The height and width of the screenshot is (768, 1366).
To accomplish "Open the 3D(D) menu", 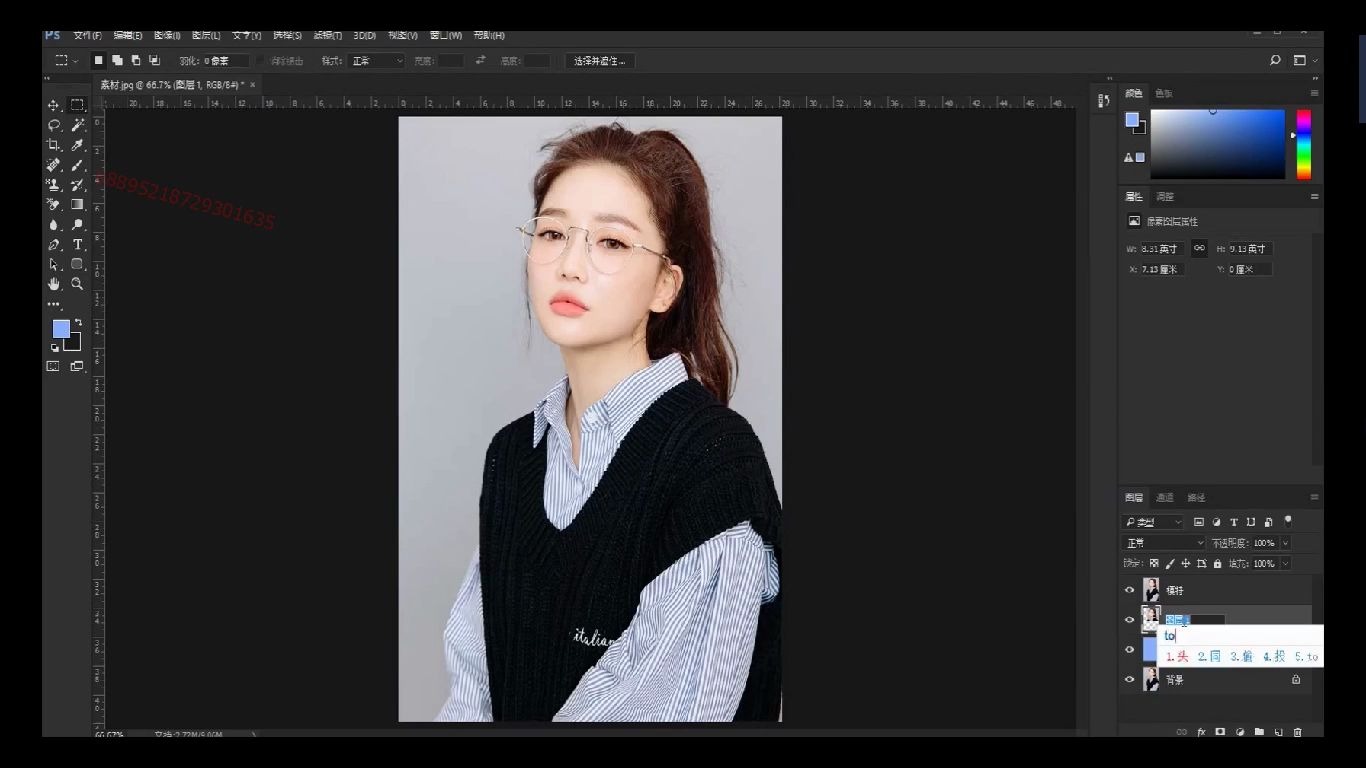I will tap(364, 35).
